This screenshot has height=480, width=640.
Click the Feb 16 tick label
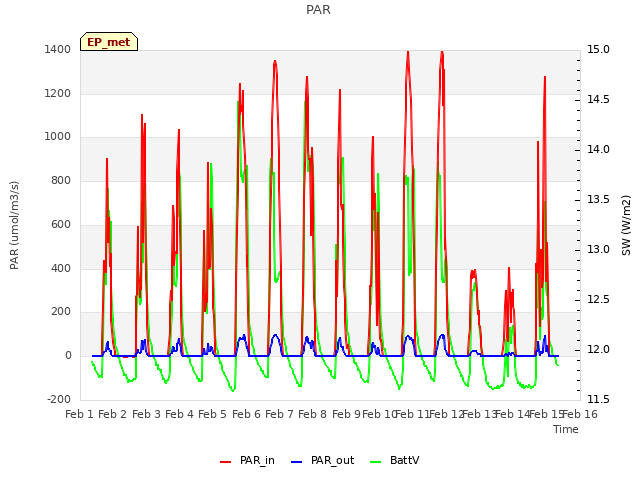580,414
